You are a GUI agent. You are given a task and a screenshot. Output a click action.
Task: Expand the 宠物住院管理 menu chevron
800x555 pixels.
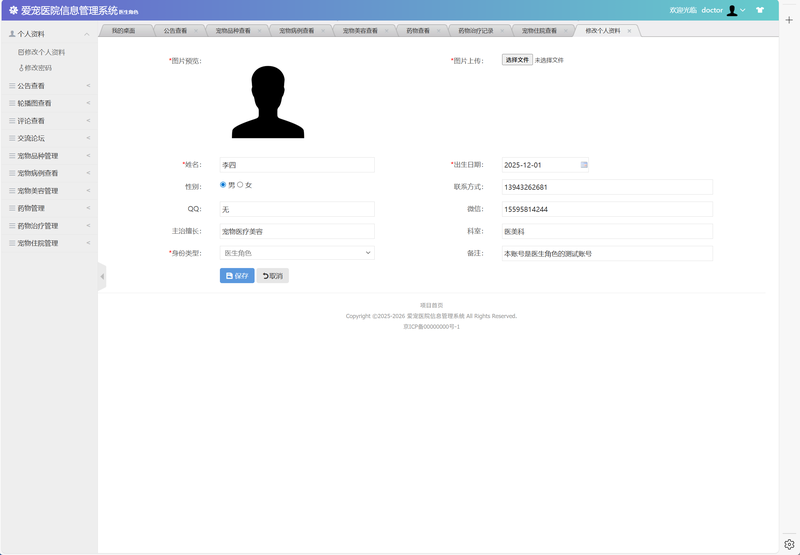(88, 243)
